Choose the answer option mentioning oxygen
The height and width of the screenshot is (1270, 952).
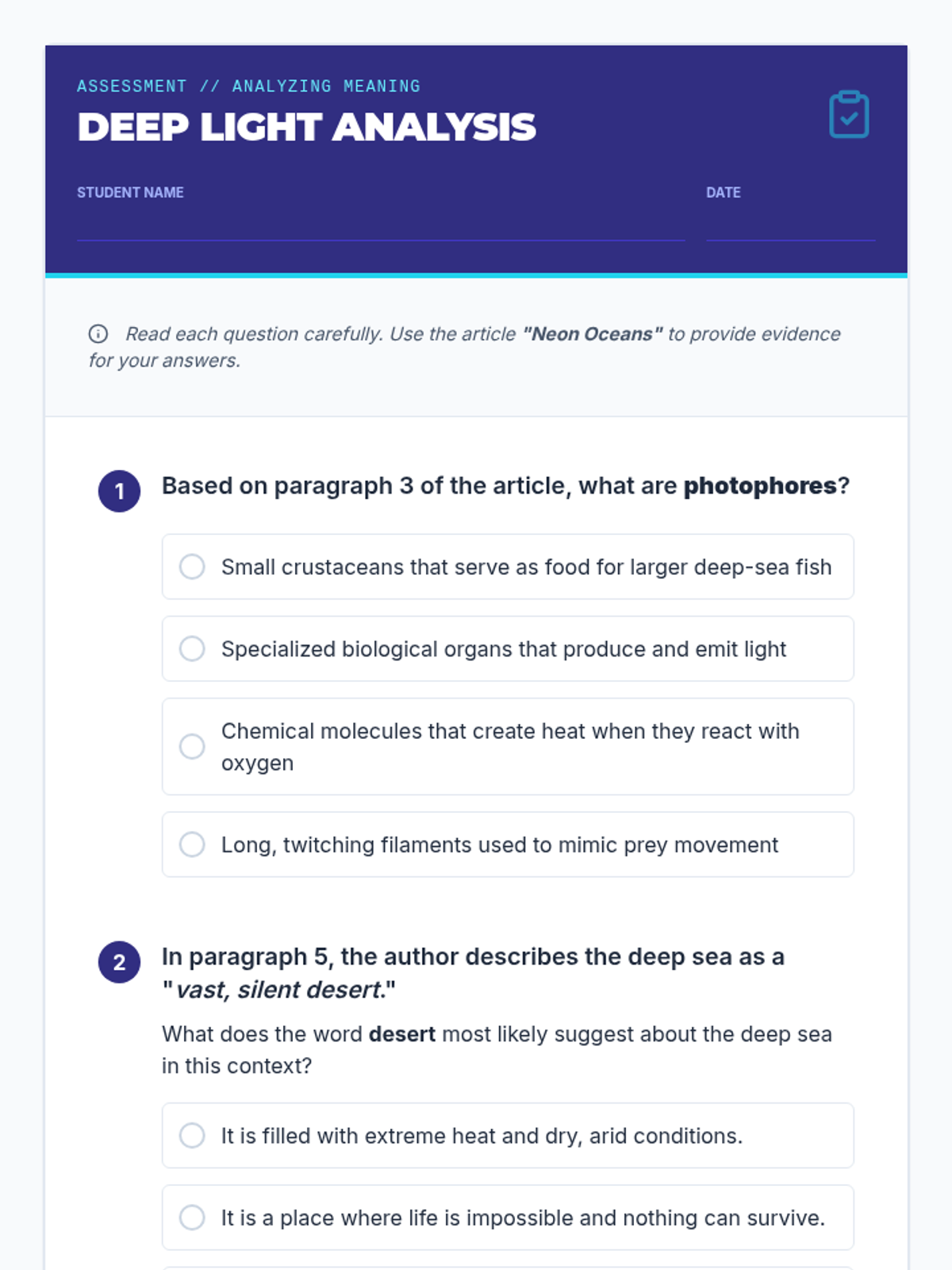(508, 746)
